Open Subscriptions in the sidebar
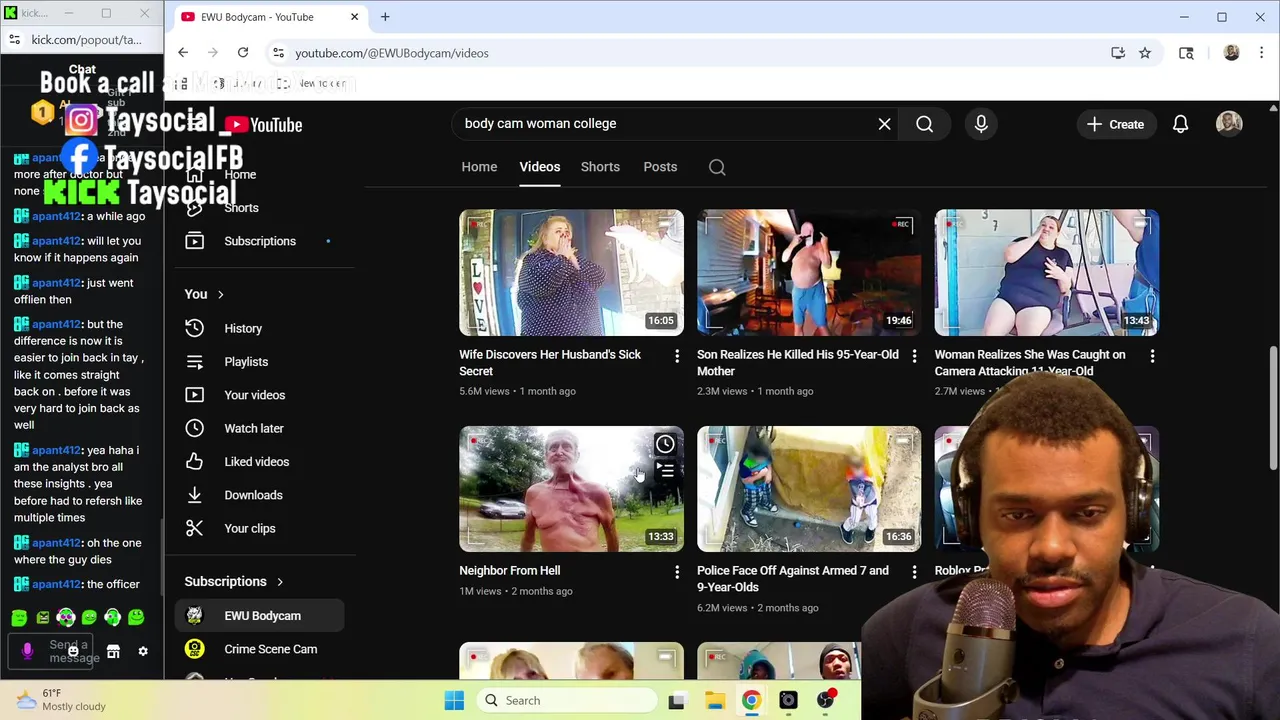The width and height of the screenshot is (1280, 720). click(x=260, y=241)
